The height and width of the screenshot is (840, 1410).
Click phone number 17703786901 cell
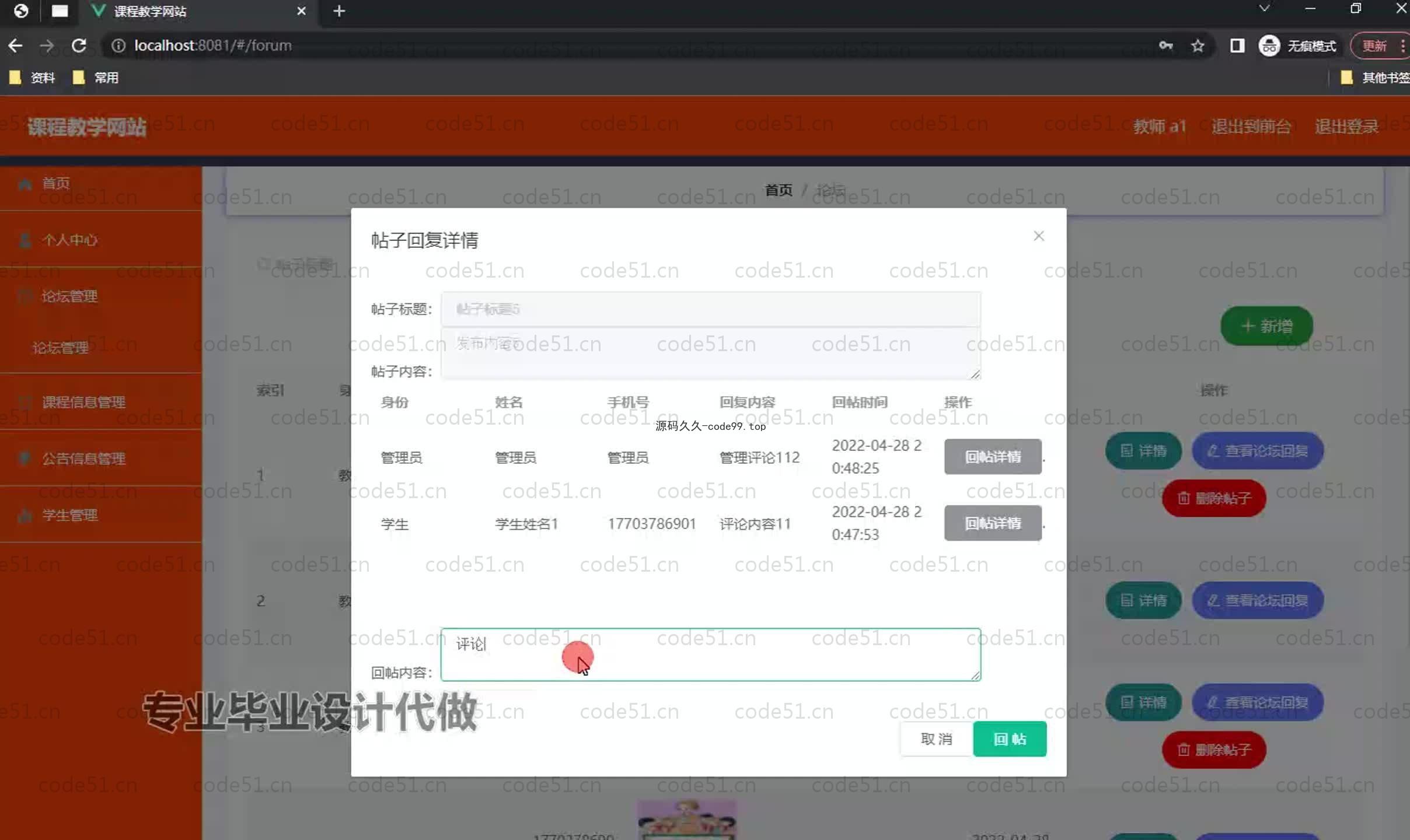[652, 524]
